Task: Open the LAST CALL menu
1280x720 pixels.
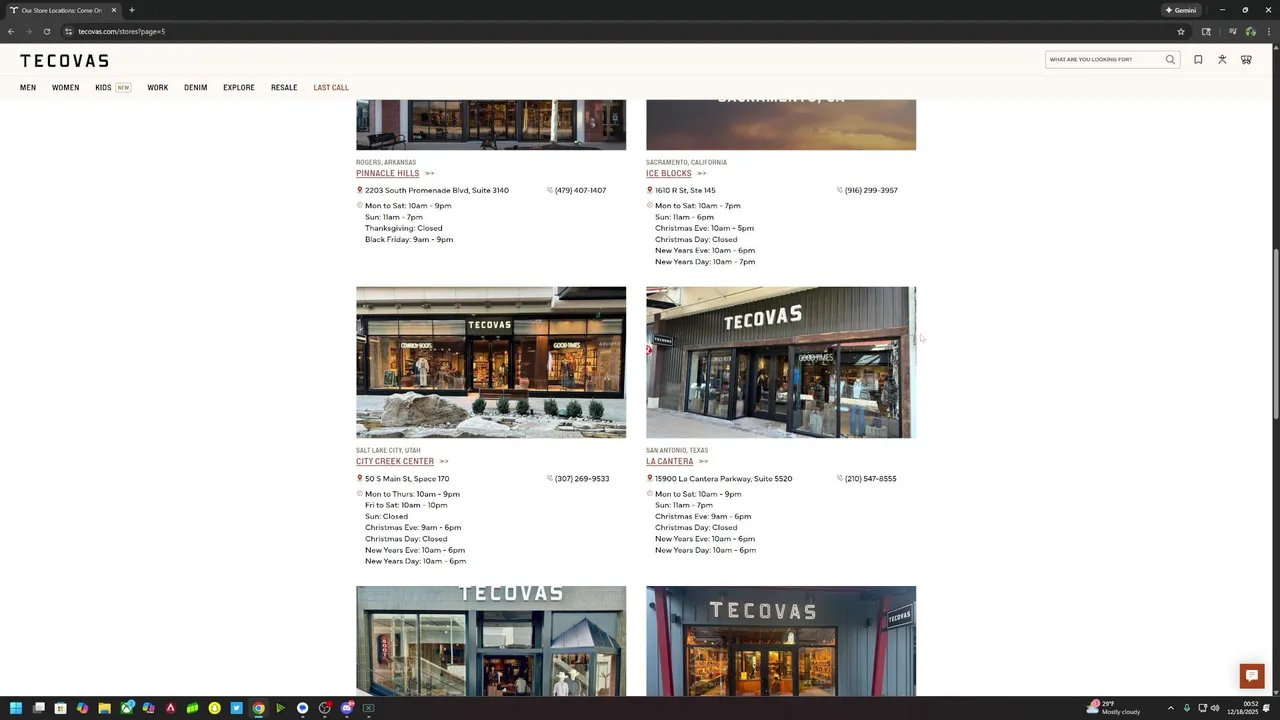Action: pyautogui.click(x=331, y=88)
